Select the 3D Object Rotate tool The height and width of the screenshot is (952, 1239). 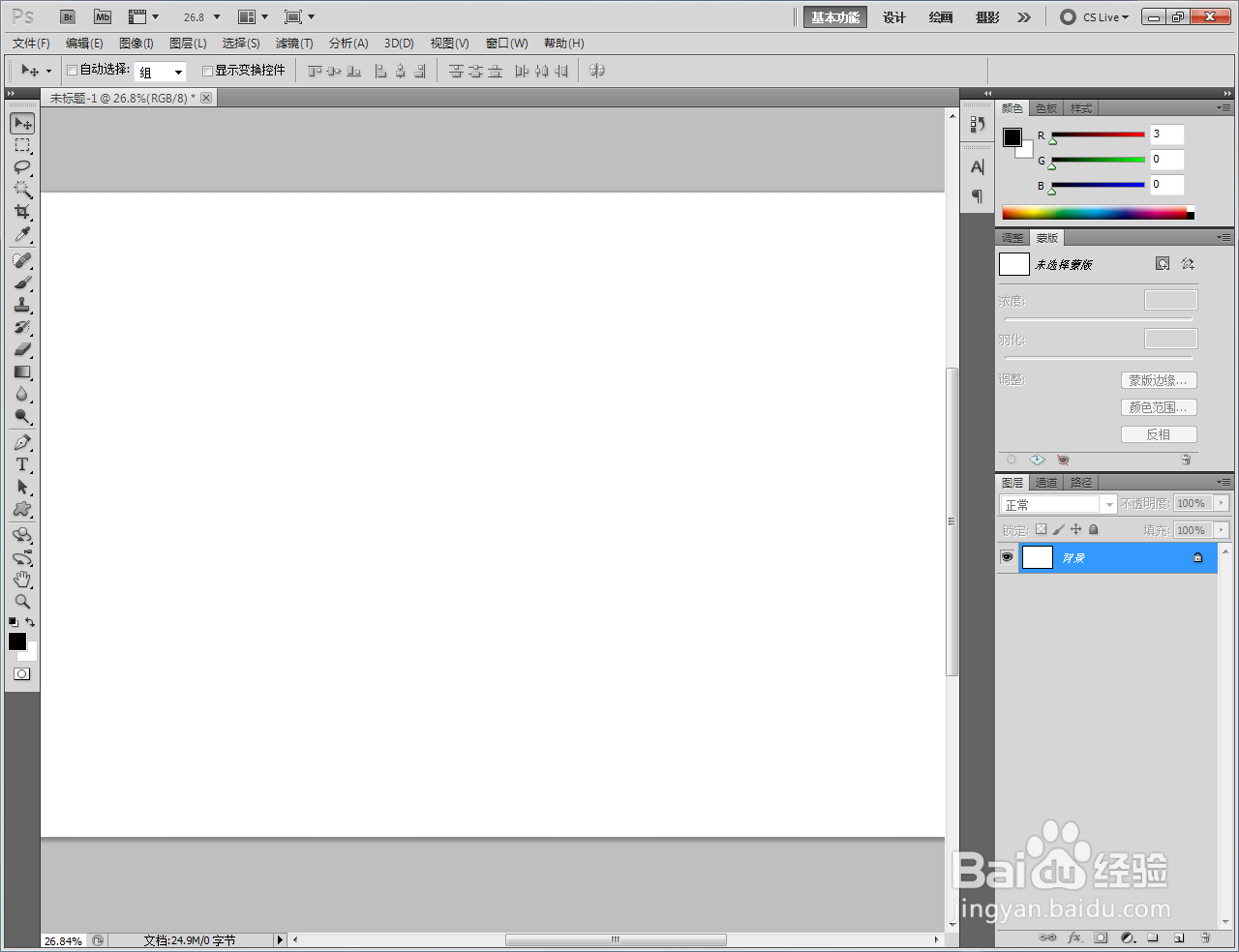(x=22, y=535)
